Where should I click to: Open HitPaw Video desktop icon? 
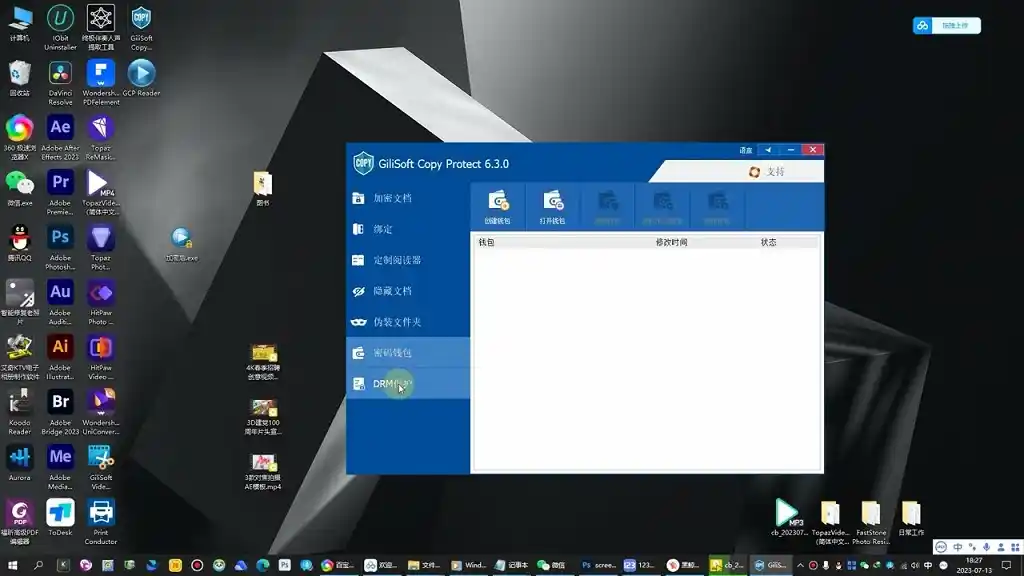point(101,357)
